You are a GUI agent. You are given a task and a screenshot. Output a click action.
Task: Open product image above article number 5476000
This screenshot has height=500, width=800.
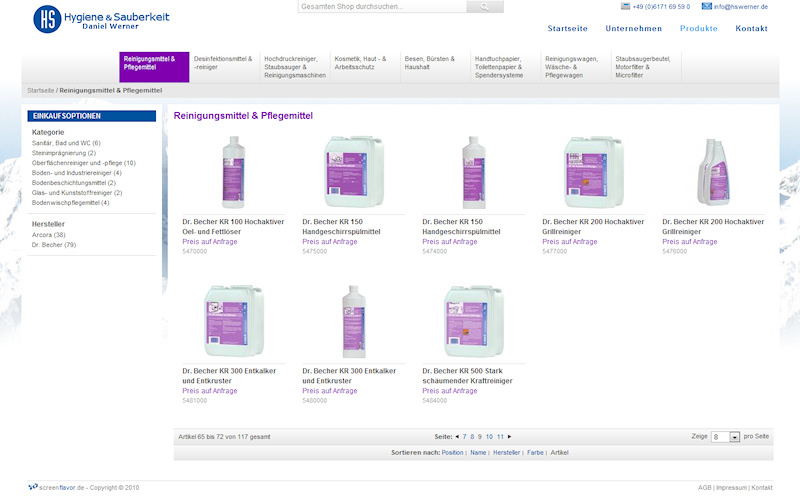click(x=714, y=172)
